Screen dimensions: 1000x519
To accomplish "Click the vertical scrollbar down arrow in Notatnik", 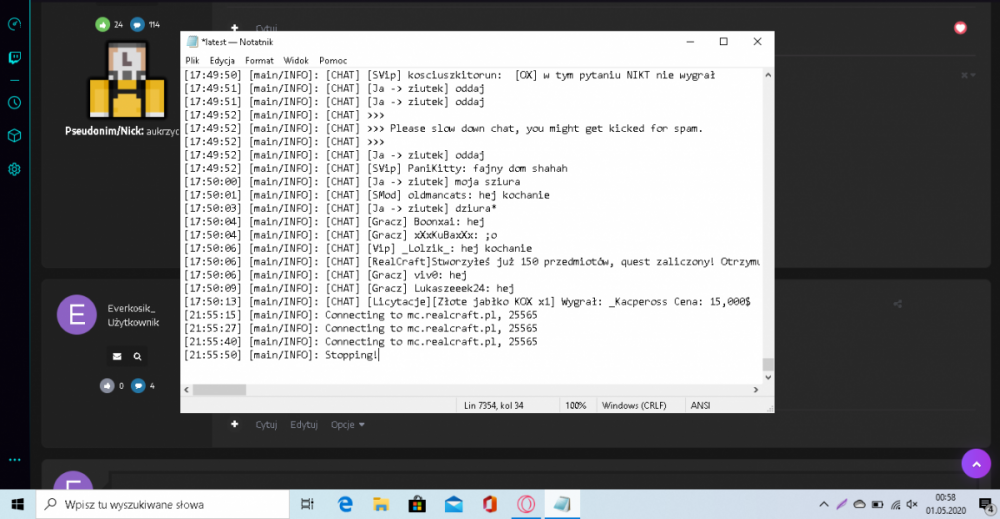I will pyautogui.click(x=768, y=377).
